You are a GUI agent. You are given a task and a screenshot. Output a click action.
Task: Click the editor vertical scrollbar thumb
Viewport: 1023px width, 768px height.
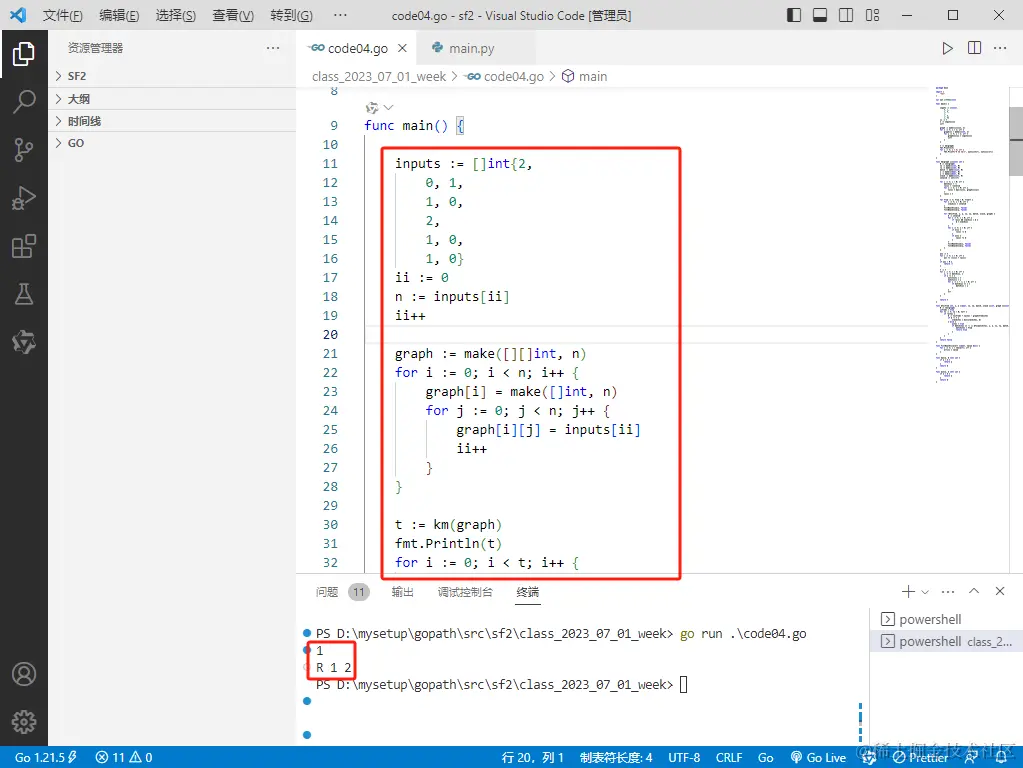(x=1016, y=141)
